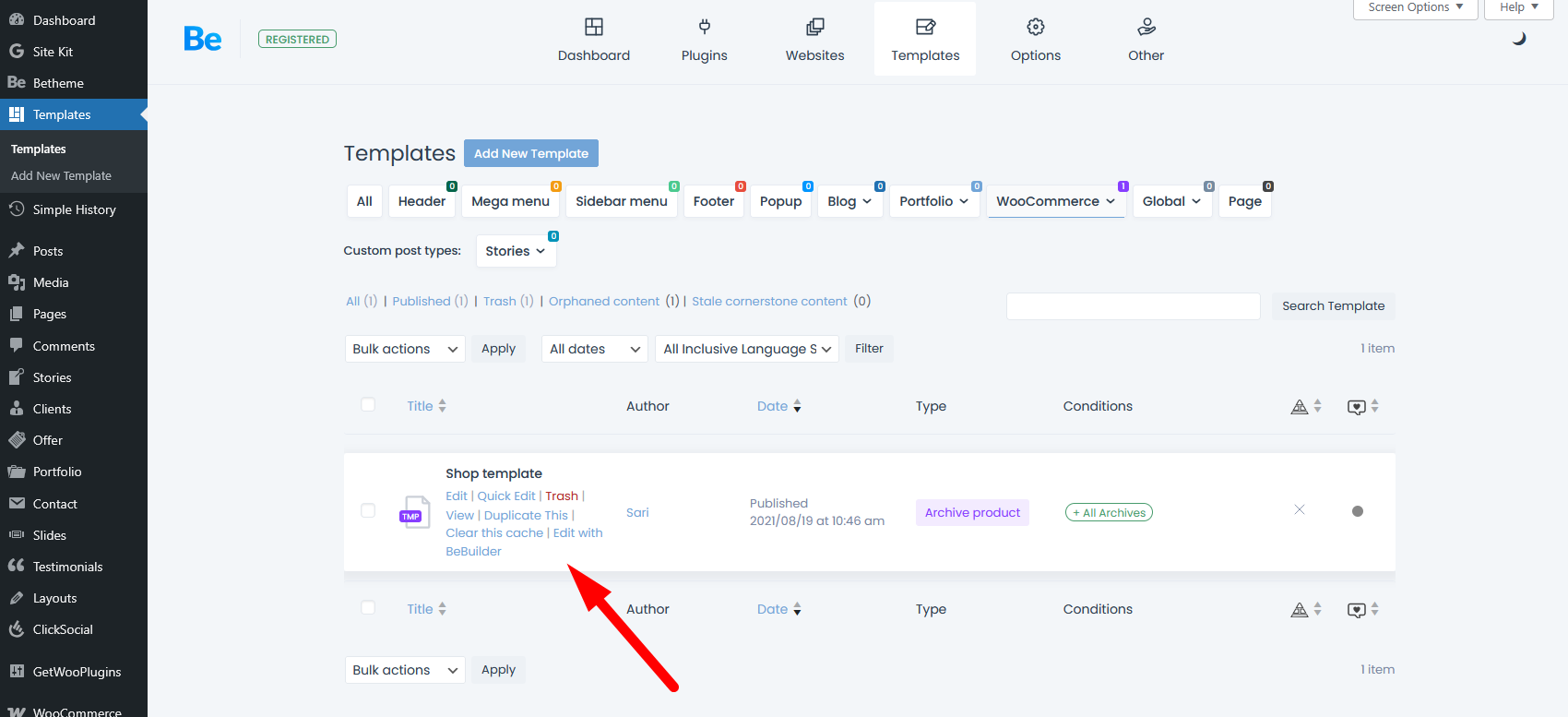
Task: Click the TMP file icon of Shop template
Action: tap(413, 511)
